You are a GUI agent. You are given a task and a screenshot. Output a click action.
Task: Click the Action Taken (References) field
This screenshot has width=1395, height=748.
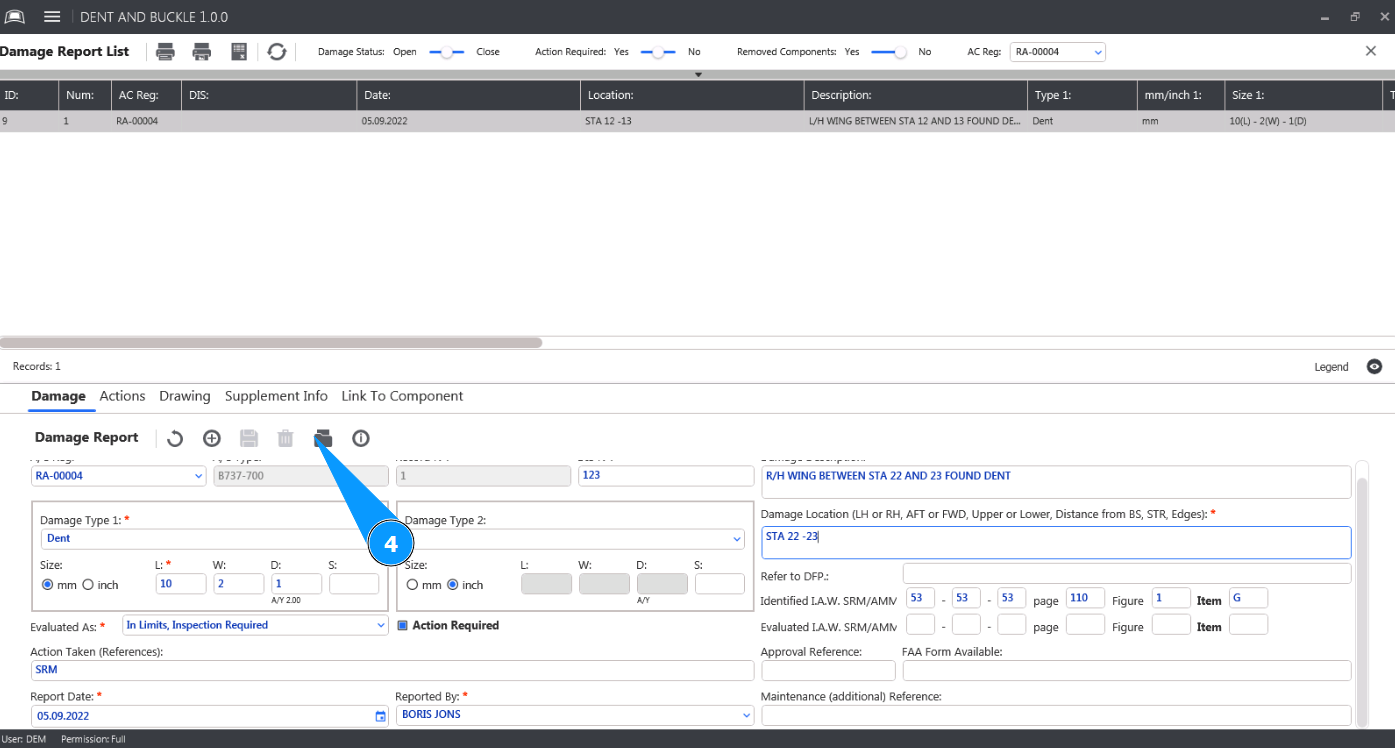tap(390, 670)
